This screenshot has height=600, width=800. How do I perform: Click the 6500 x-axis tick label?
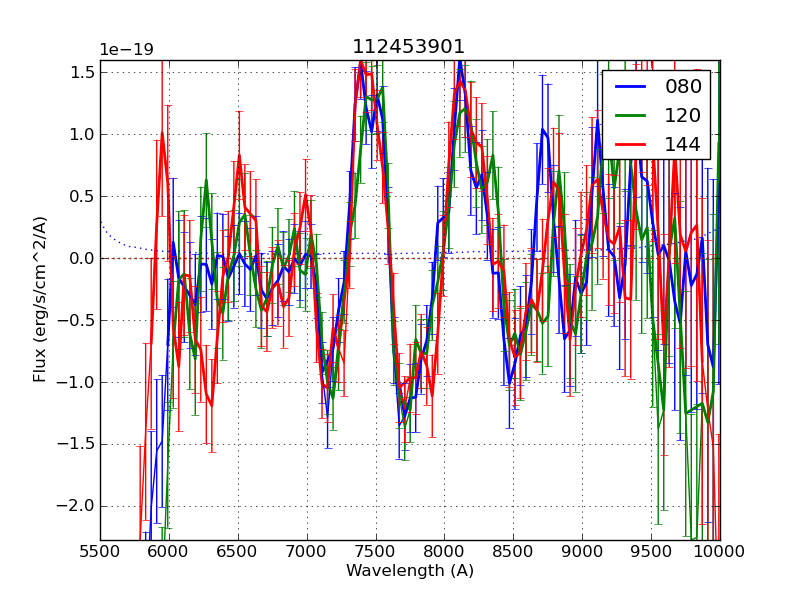238,551
